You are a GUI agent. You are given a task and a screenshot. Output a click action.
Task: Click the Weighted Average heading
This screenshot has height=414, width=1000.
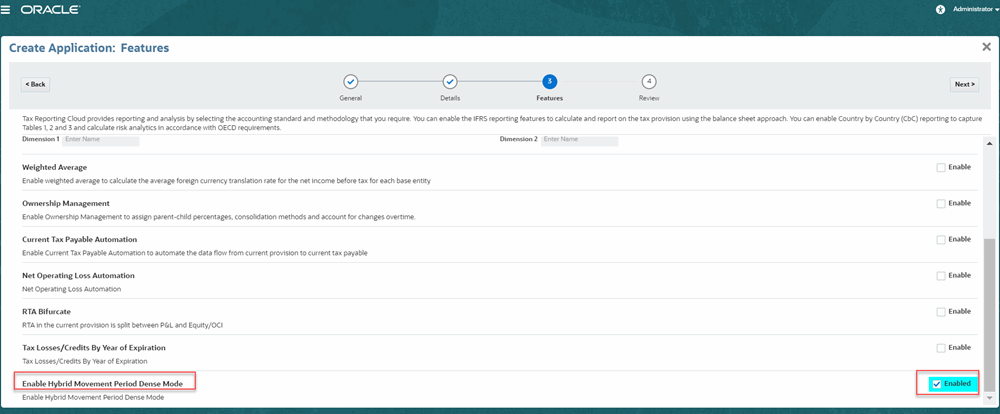pos(55,167)
